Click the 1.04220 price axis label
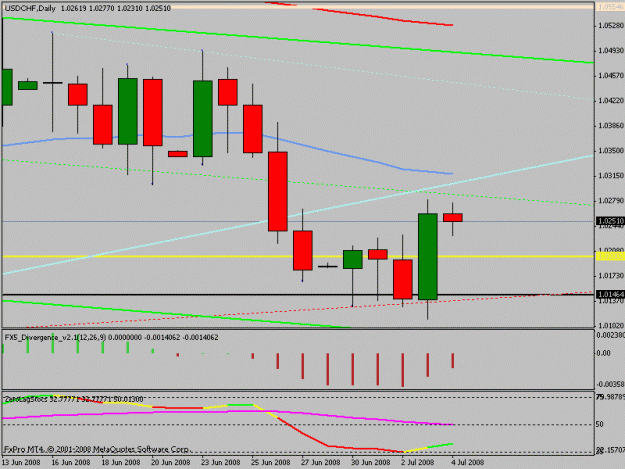Image resolution: width=625 pixels, height=469 pixels. [x=611, y=101]
